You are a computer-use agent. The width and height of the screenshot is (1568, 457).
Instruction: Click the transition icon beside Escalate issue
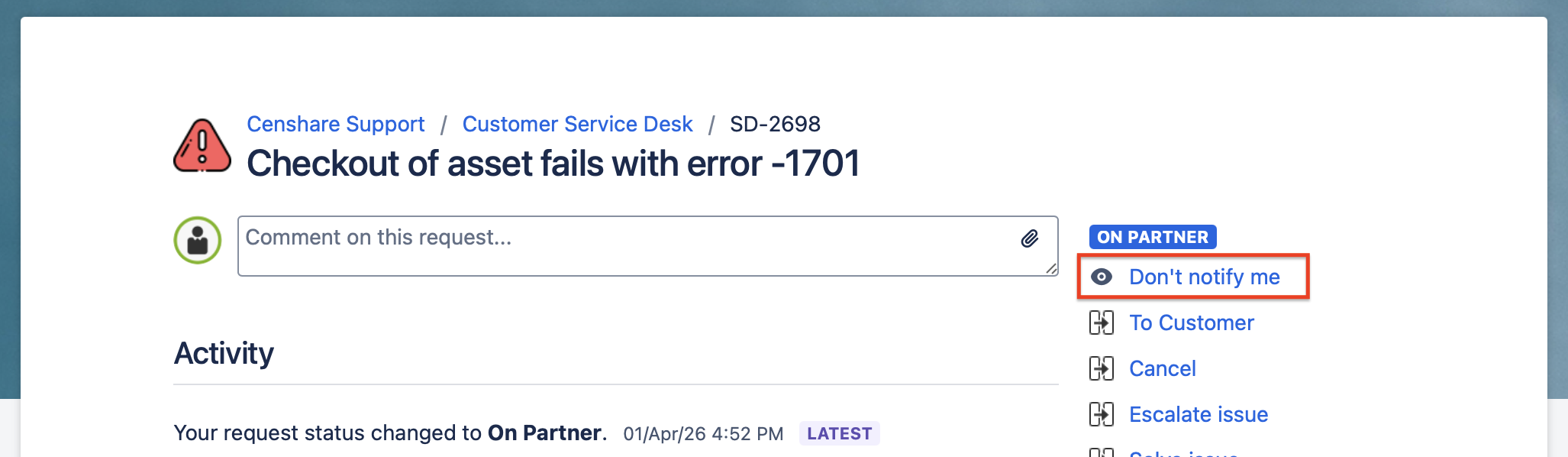pos(1102,414)
